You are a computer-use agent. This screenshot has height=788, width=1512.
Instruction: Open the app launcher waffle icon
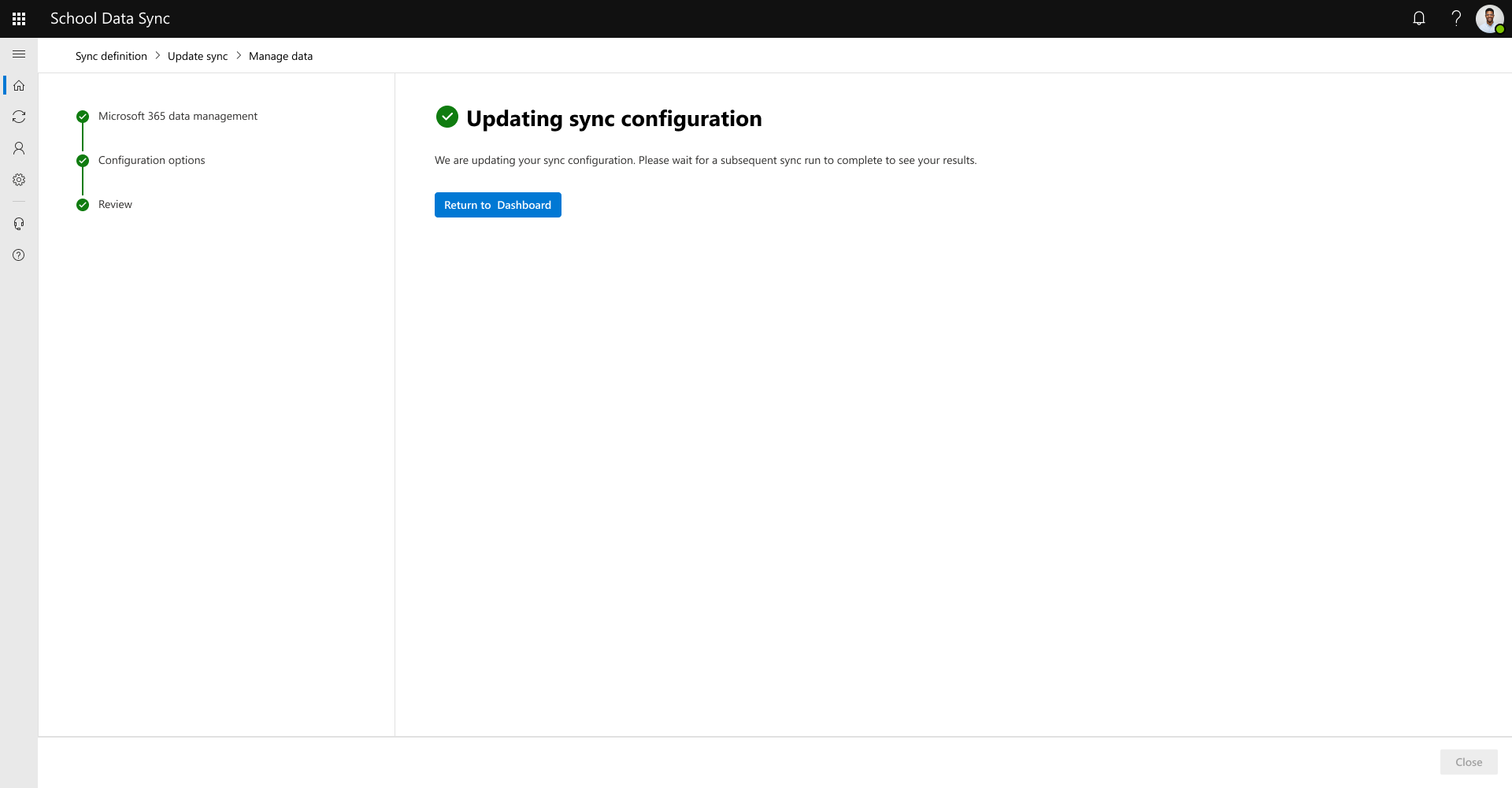(19, 19)
